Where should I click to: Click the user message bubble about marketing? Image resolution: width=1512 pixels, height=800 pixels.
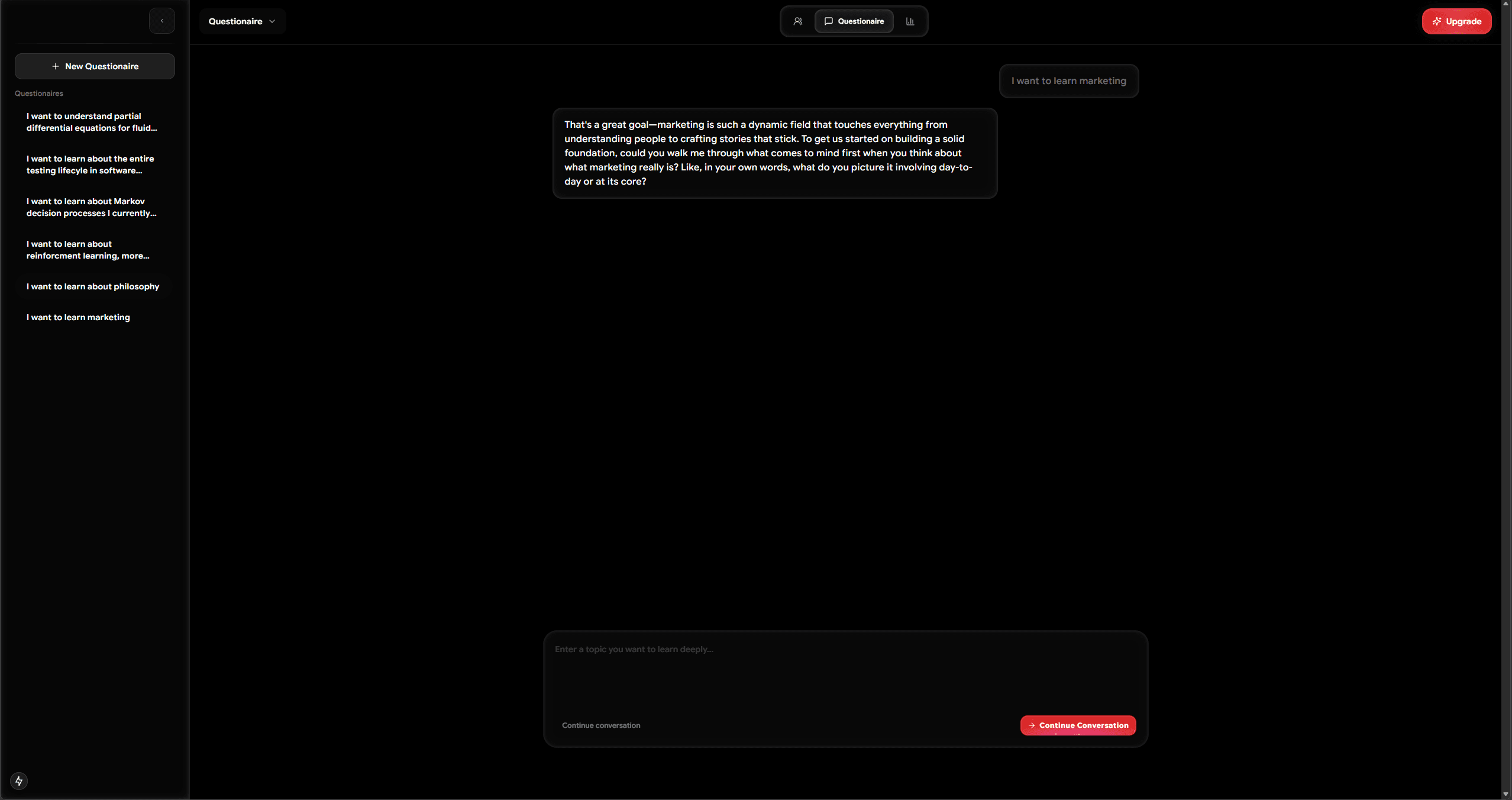click(1068, 81)
